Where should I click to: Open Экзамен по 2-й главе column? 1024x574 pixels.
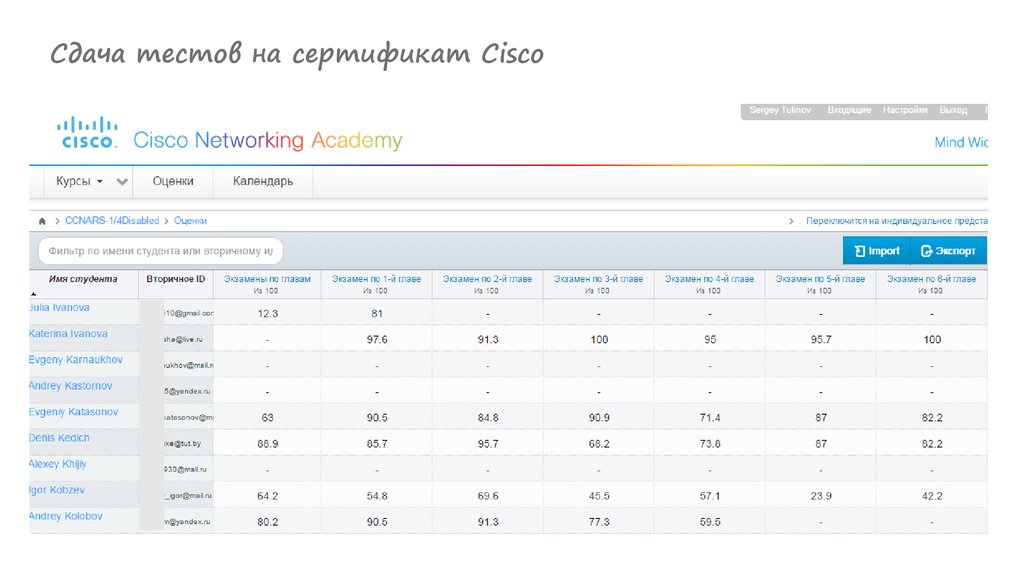(487, 279)
